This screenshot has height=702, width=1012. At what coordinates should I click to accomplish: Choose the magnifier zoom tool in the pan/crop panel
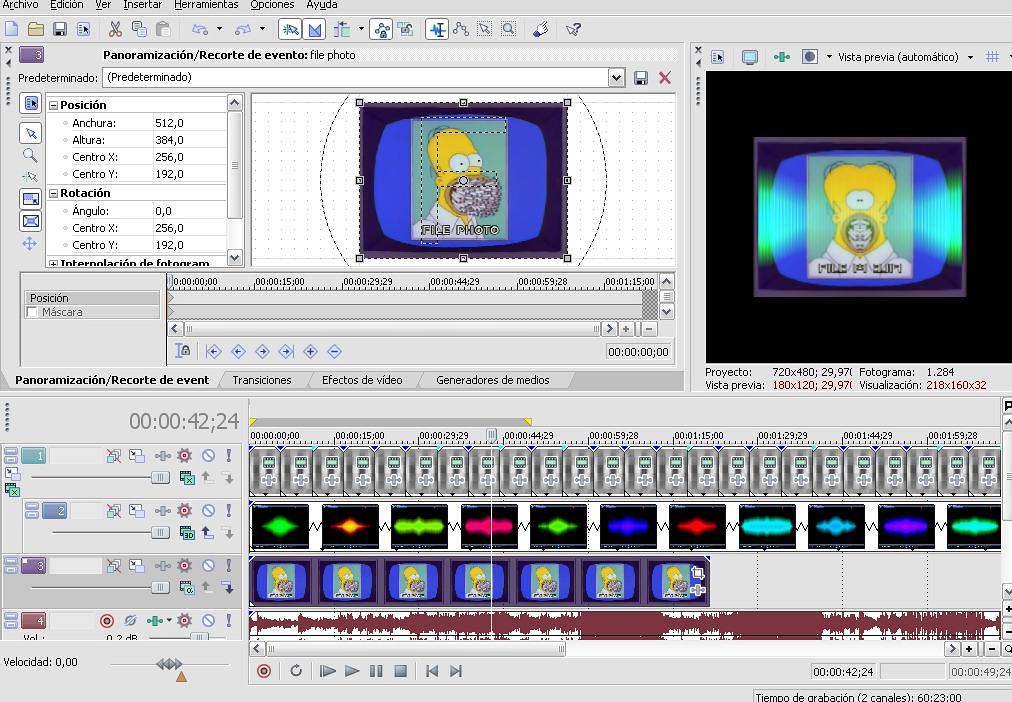30,155
